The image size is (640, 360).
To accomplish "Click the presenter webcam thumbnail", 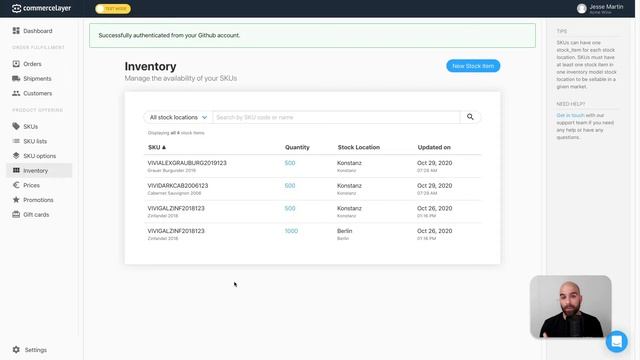I will pyautogui.click(x=570, y=307).
